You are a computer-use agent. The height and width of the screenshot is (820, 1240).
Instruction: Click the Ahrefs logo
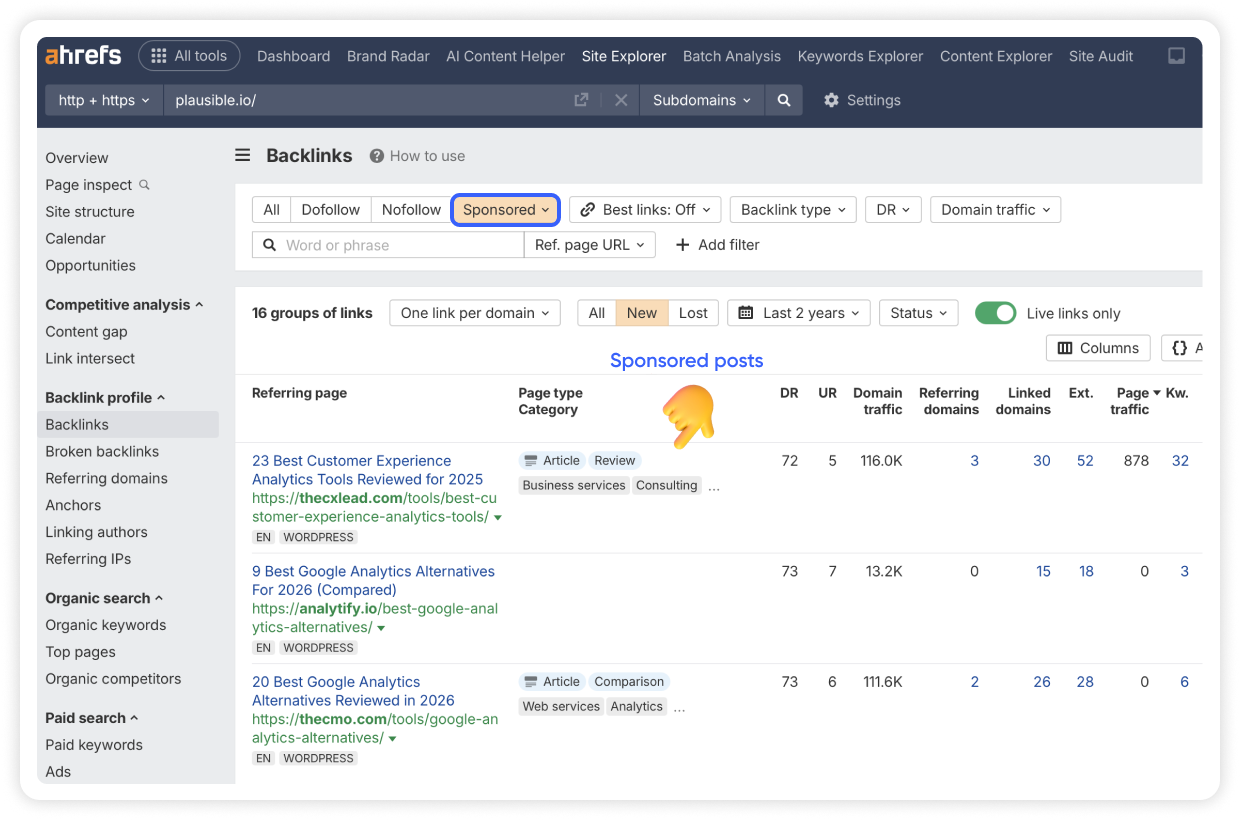tap(83, 56)
